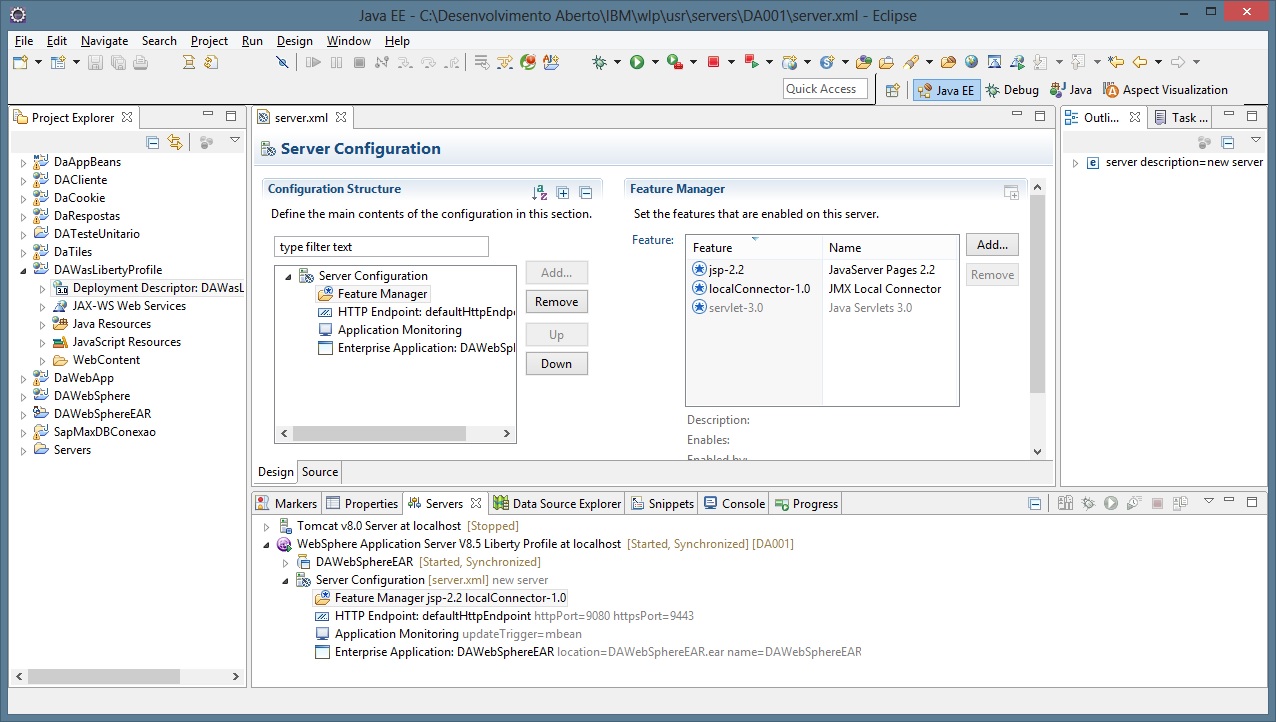Switch to Aspect Visualization perspective

click(1165, 90)
